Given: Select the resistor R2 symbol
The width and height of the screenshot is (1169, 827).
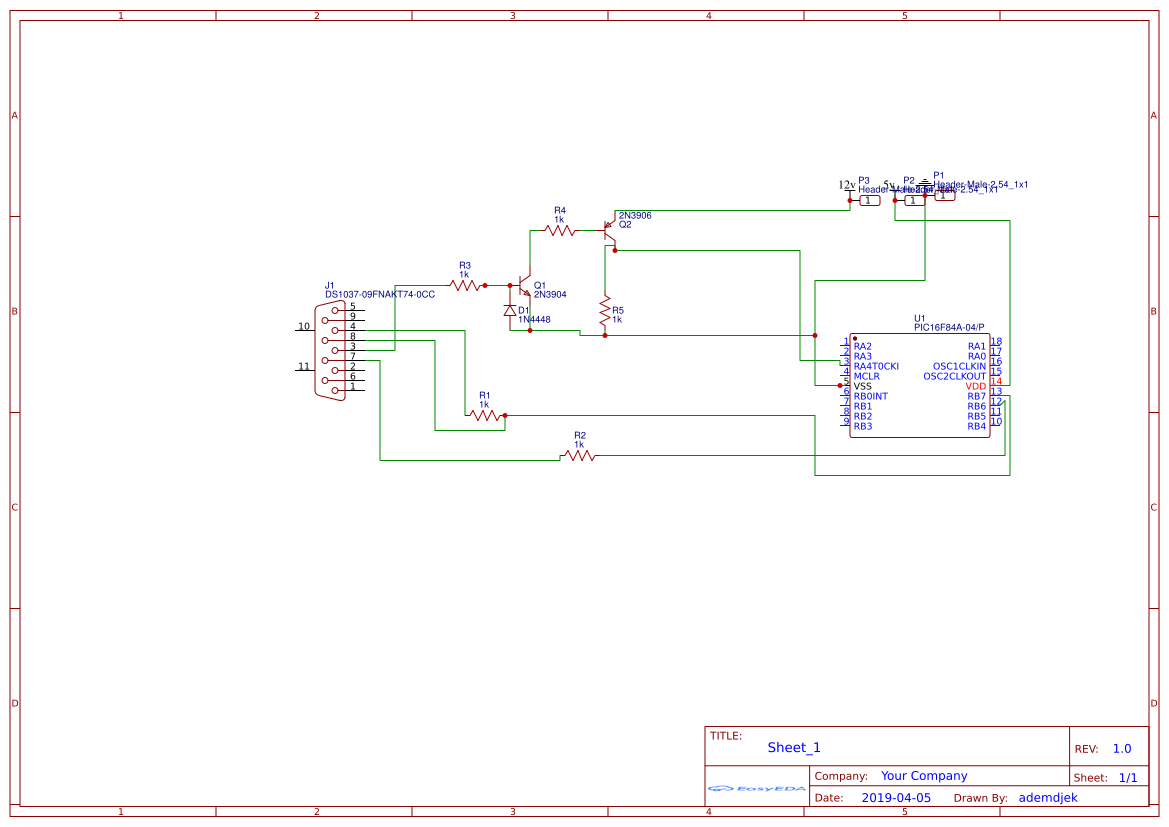Looking at the screenshot, I should click(x=580, y=456).
